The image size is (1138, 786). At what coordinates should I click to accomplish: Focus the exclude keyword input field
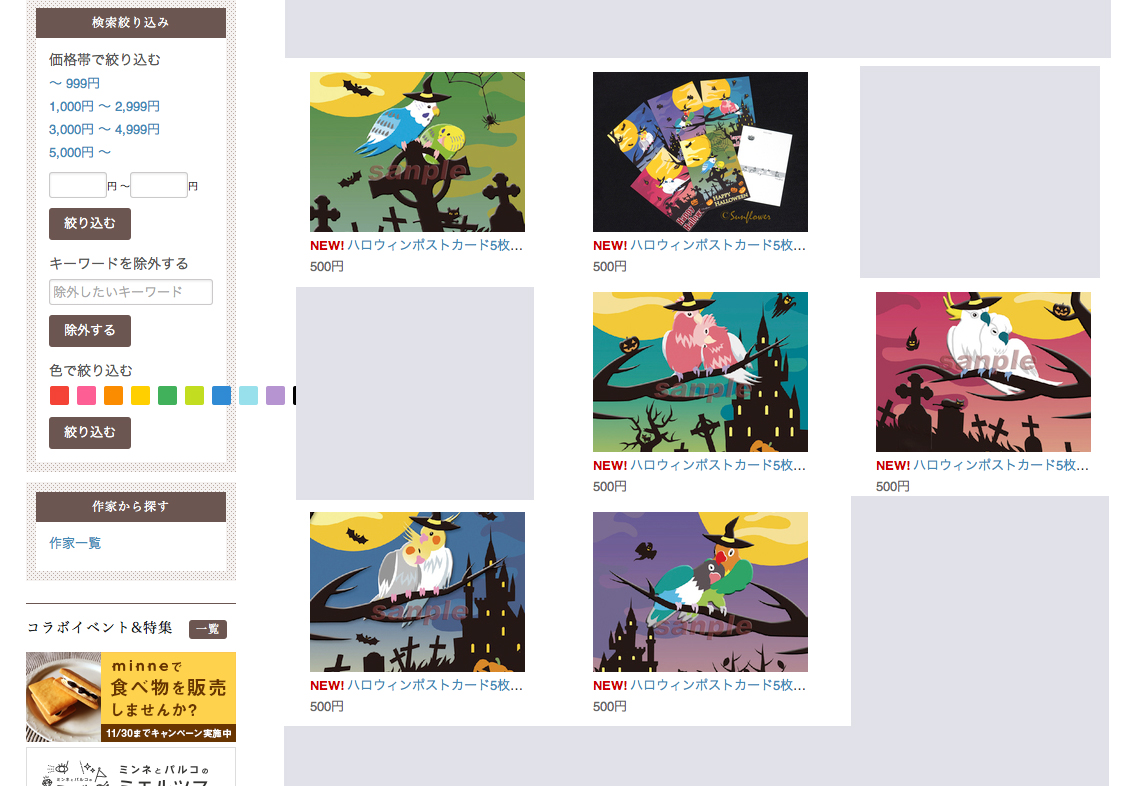tap(131, 292)
